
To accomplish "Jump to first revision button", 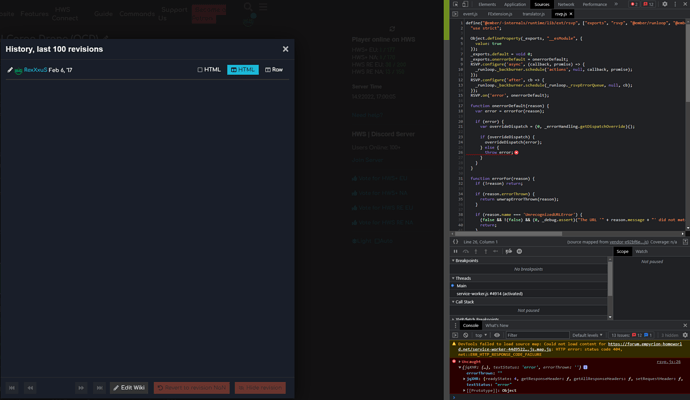I will pos(12,388).
